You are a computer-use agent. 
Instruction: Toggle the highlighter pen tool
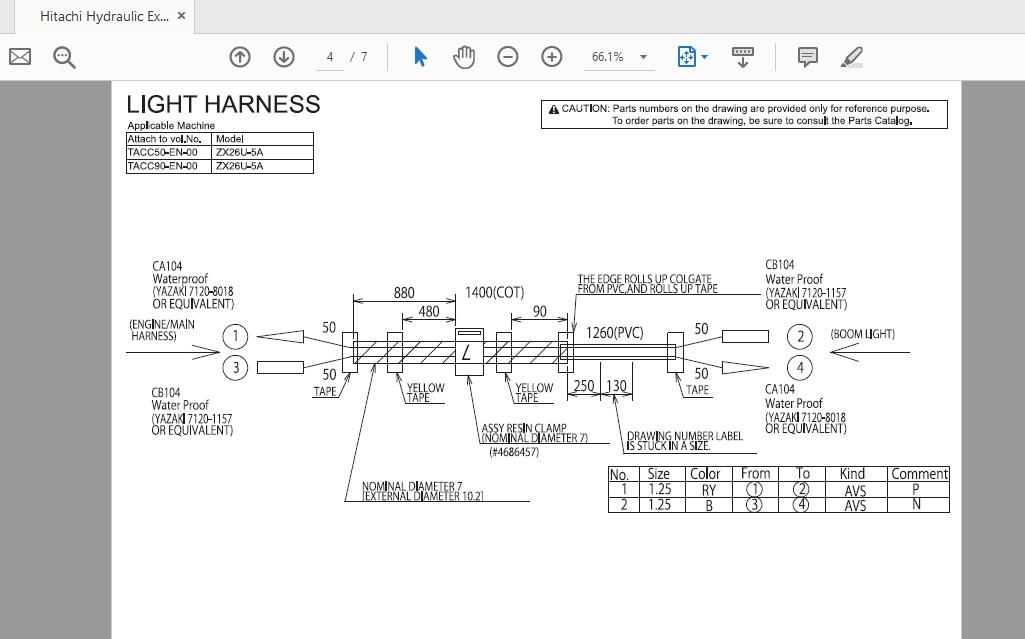[x=852, y=57]
